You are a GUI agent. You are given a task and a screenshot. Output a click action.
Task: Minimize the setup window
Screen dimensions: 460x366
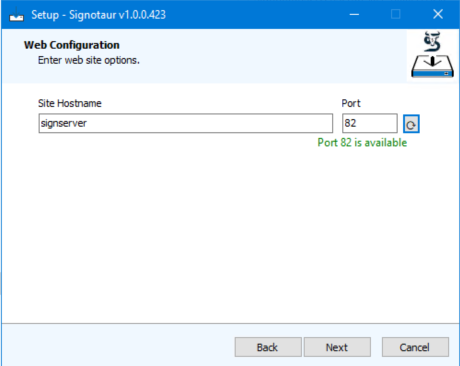pyautogui.click(x=354, y=14)
